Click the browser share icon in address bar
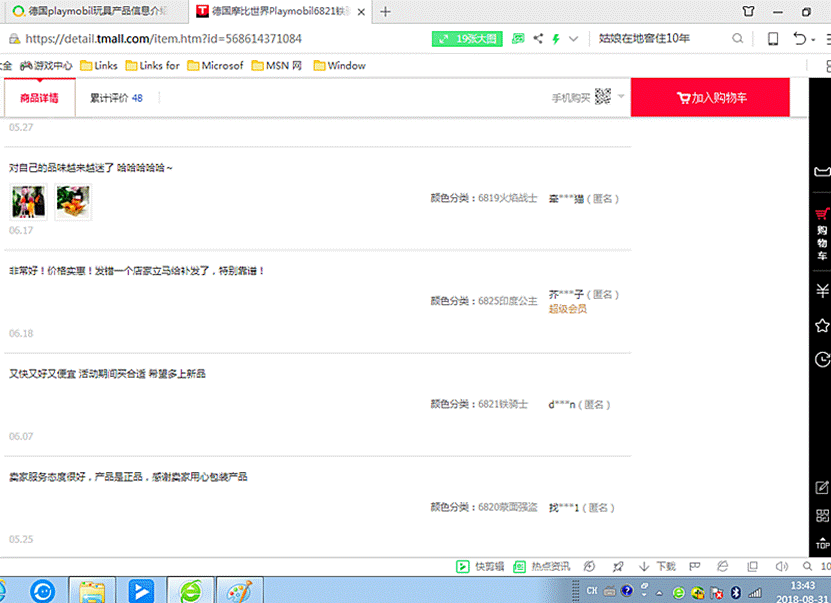This screenshot has height=603, width=831. (x=539, y=39)
